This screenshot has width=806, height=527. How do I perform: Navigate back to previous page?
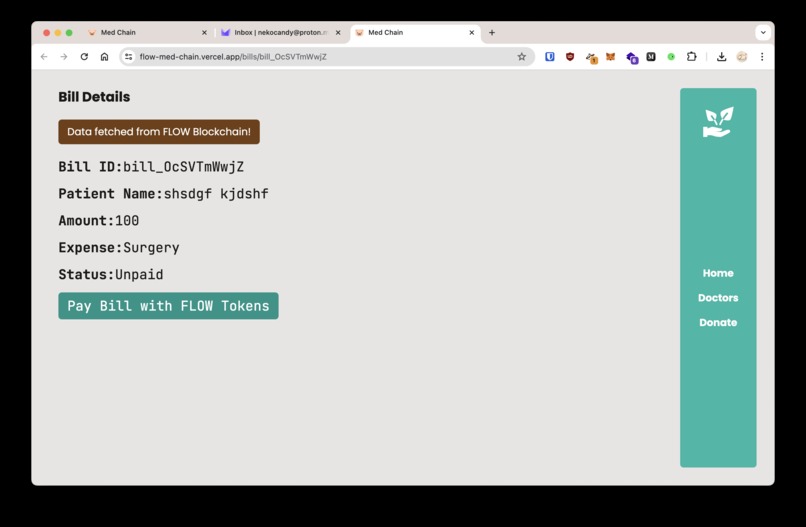(x=44, y=57)
